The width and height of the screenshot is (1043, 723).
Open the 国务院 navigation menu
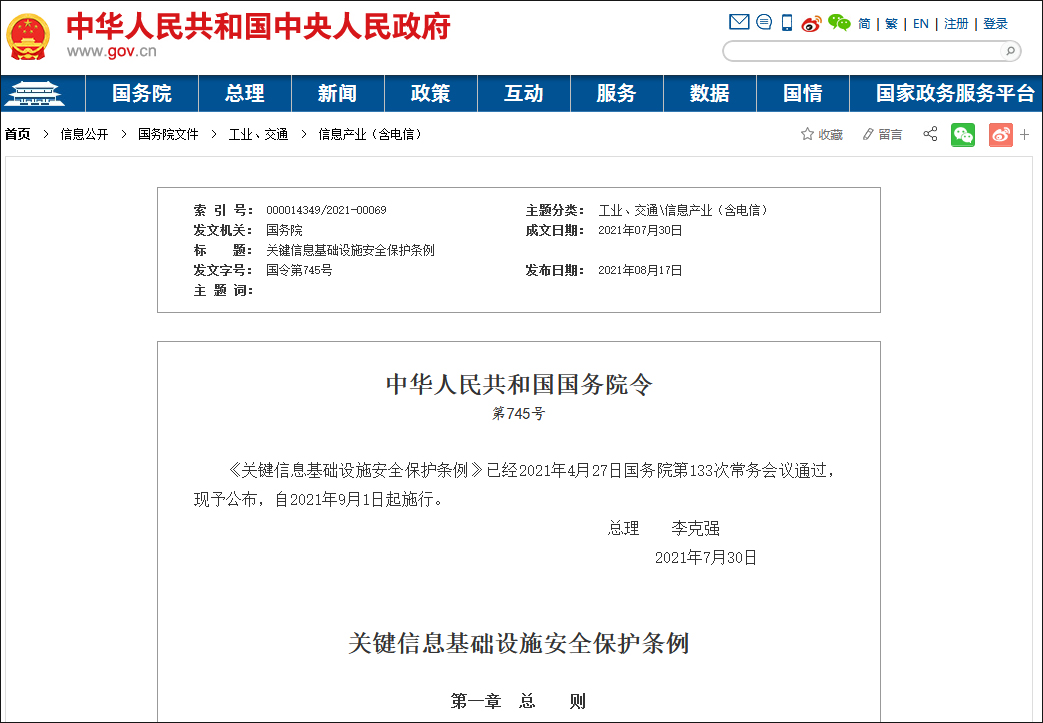[x=142, y=93]
